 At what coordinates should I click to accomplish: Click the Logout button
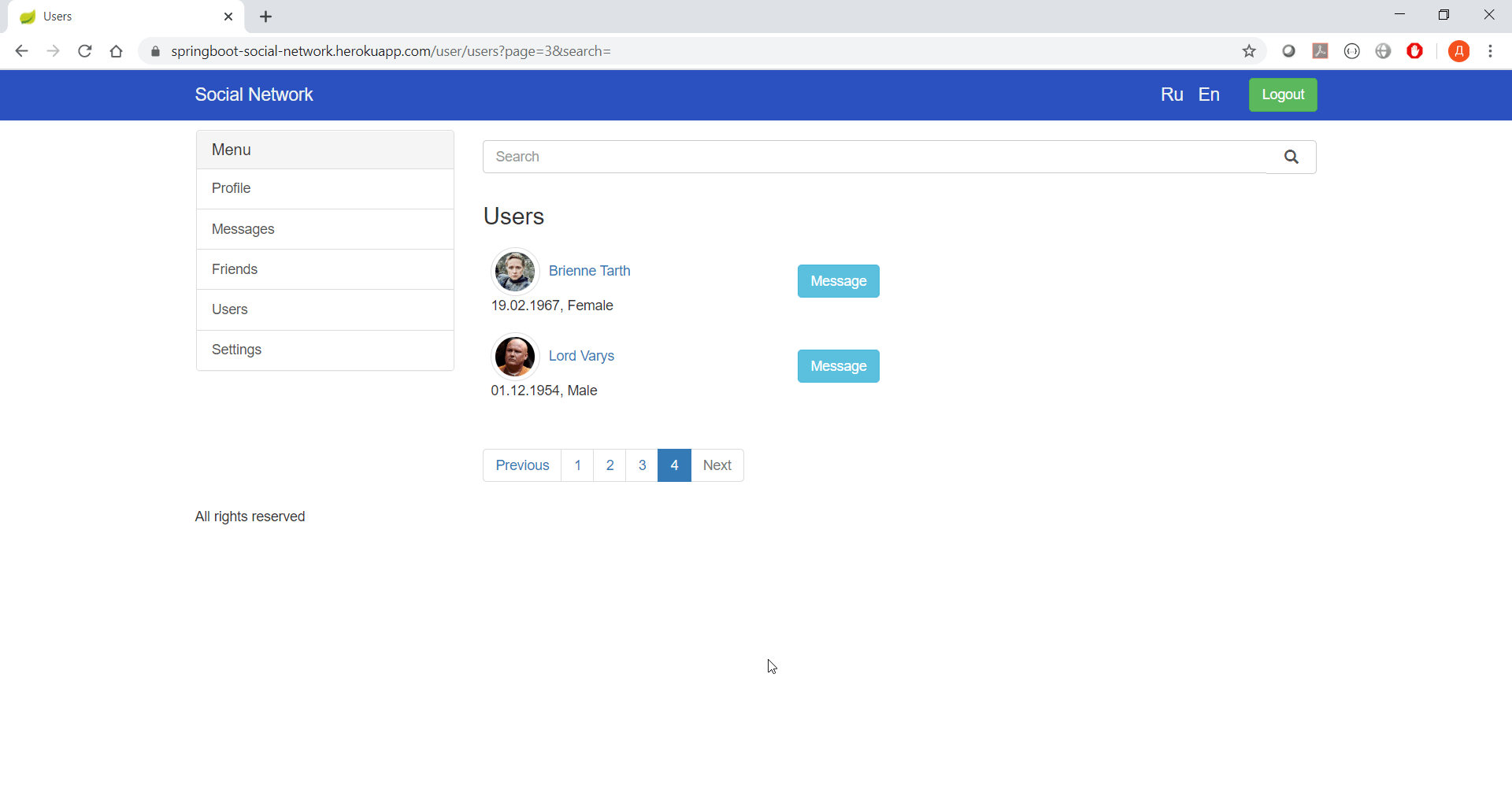[1282, 94]
